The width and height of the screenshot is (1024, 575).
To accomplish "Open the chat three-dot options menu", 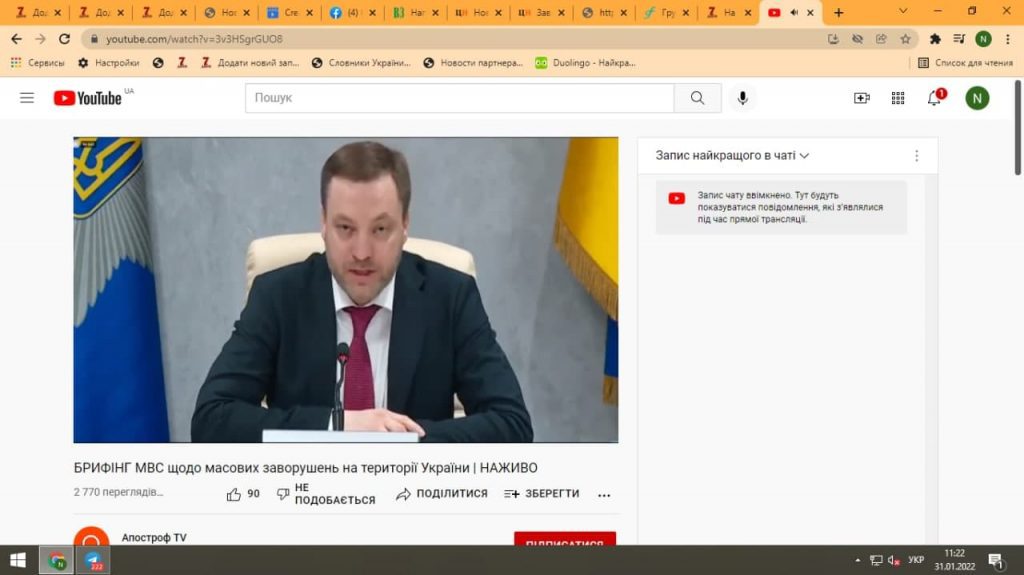I will 916,156.
